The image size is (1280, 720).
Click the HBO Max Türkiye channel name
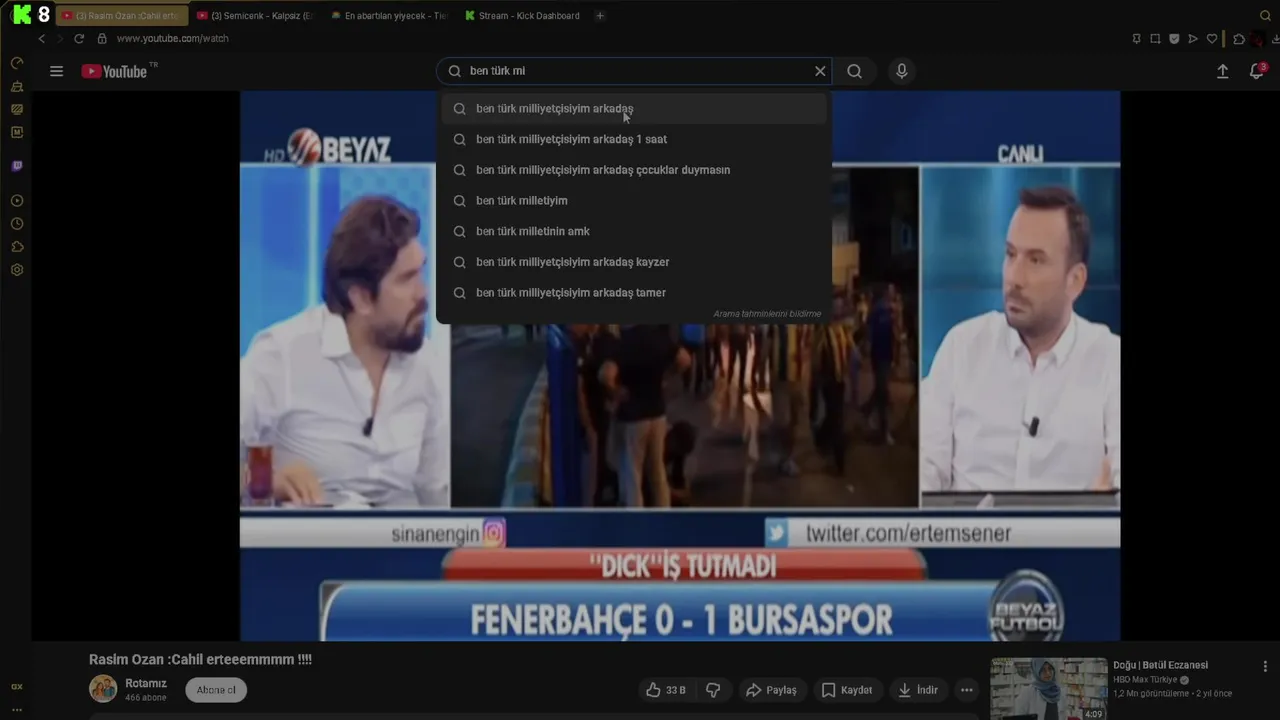coord(1145,680)
